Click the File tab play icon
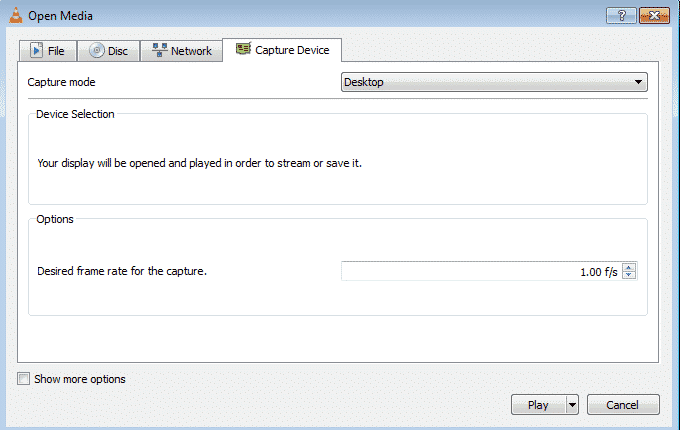The image size is (680, 430). click(36, 51)
